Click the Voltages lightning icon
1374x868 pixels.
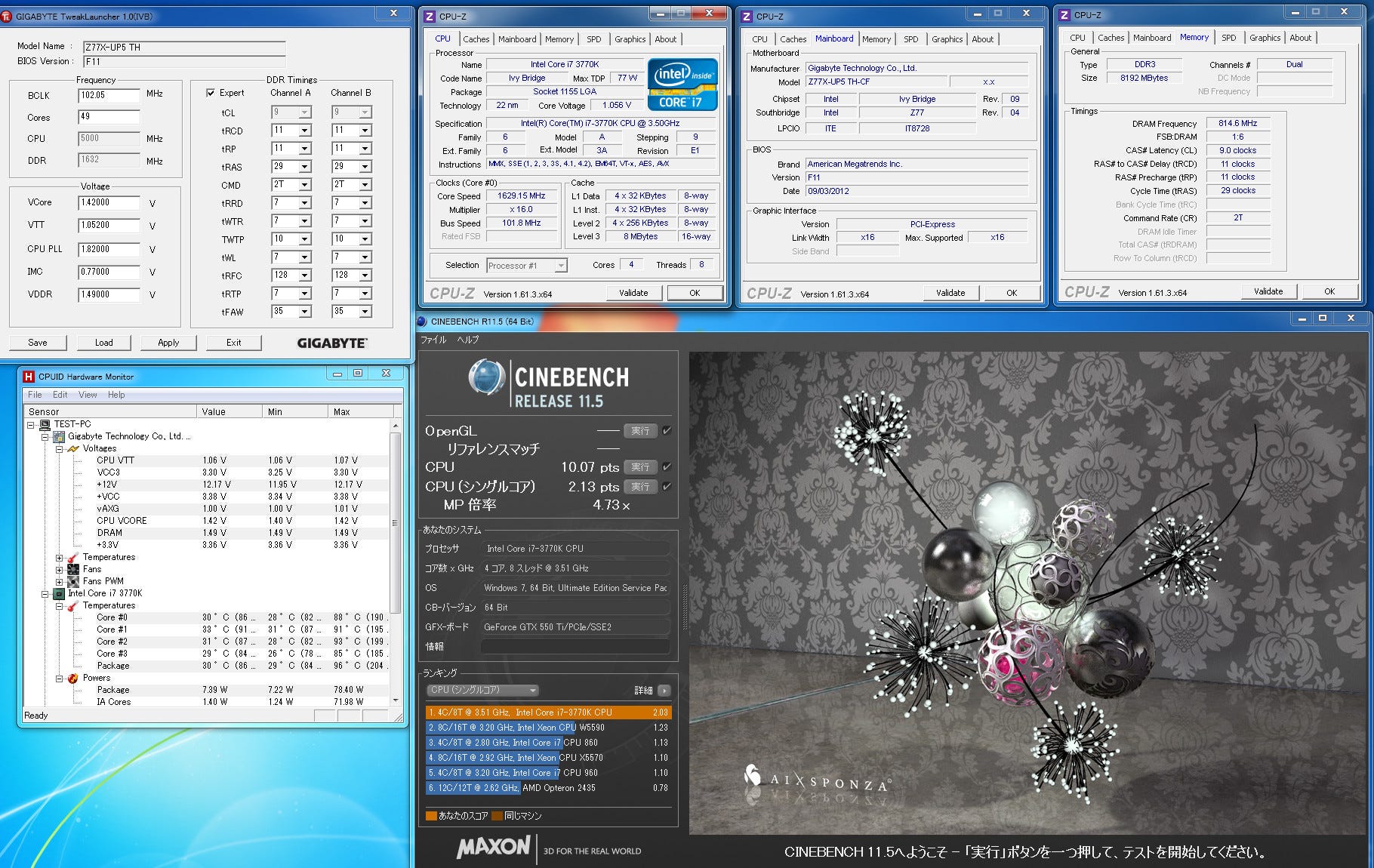(x=73, y=448)
